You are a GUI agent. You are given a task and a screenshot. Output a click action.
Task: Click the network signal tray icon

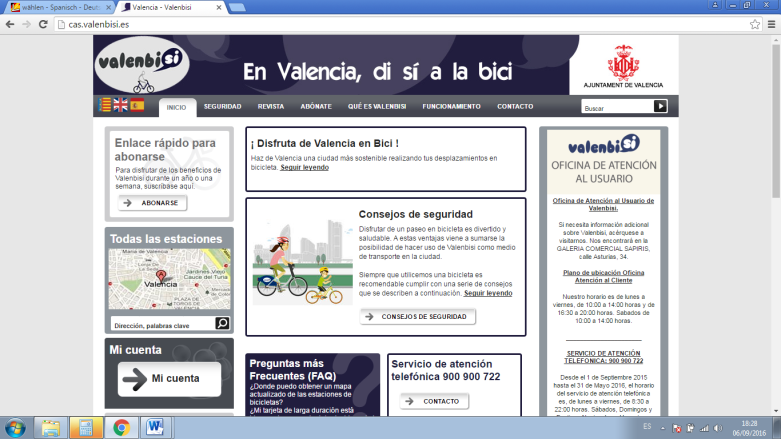[x=704, y=428]
